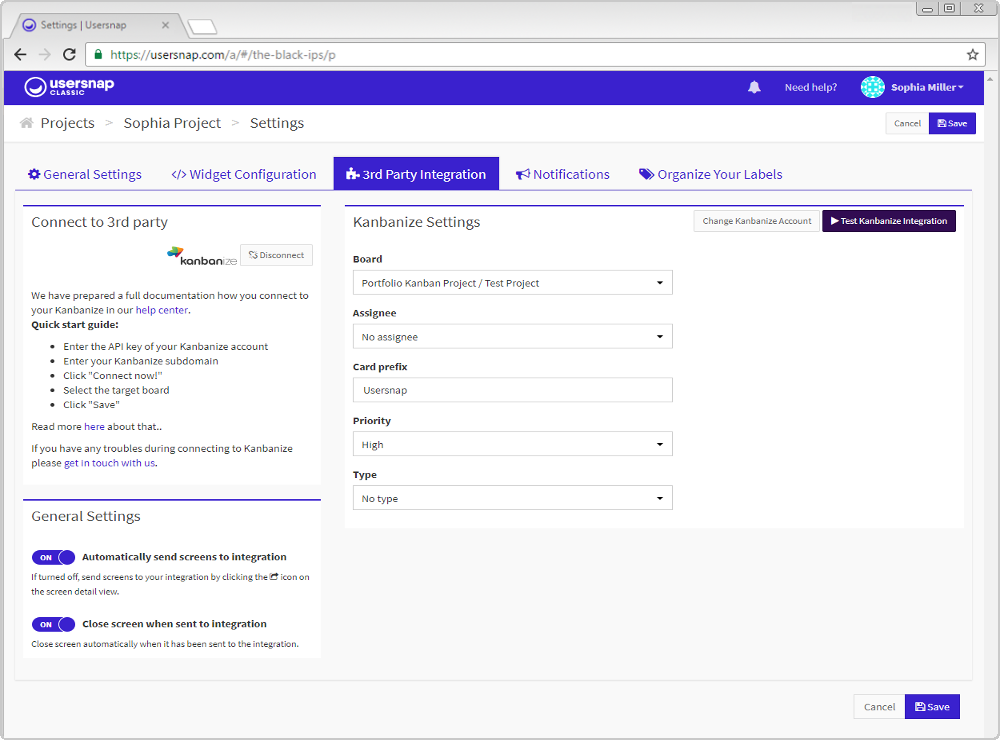1000x740 pixels.
Task: Go to Sophia Project breadcrumb
Action: (x=172, y=123)
